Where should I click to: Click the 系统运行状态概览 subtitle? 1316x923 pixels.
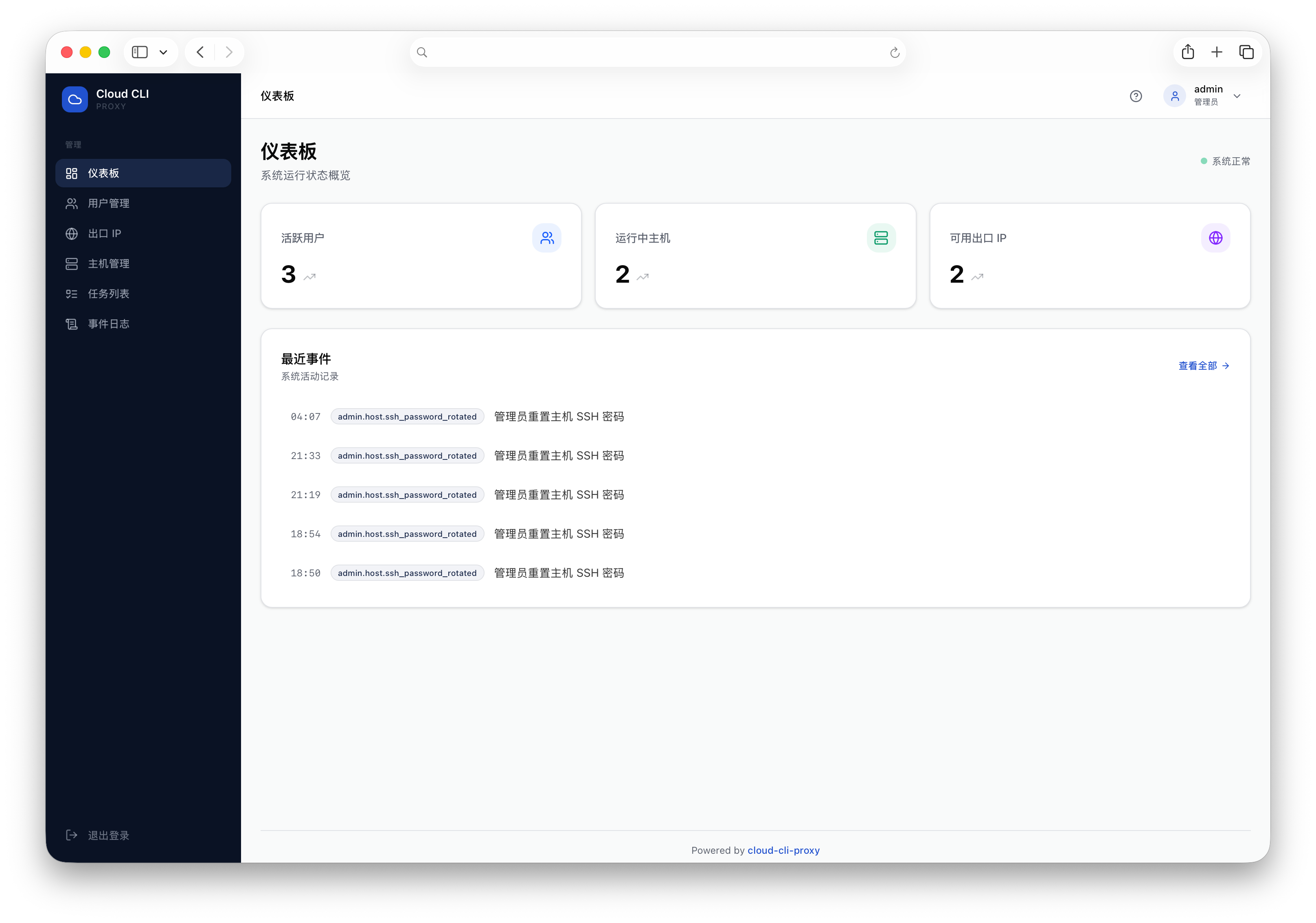[305, 176]
